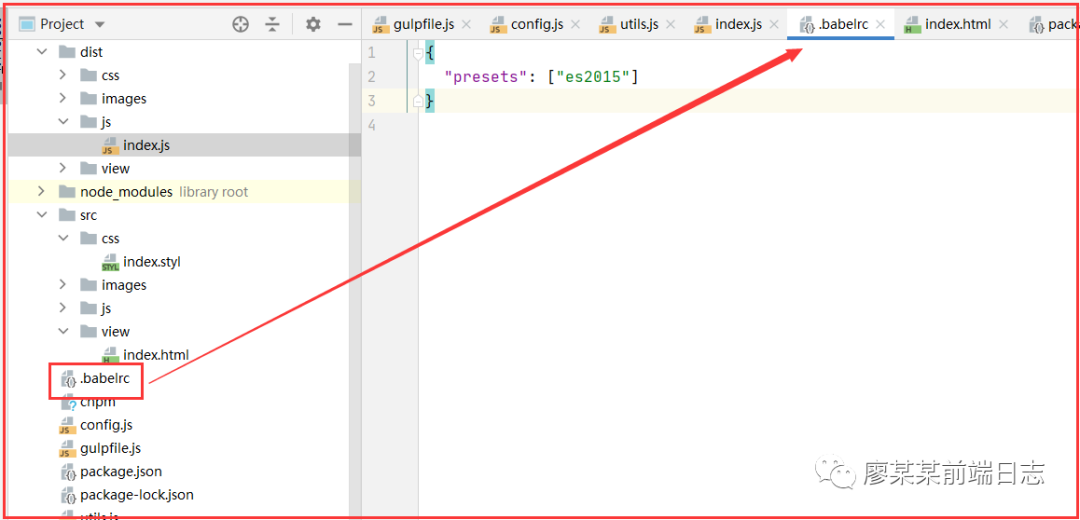The width and height of the screenshot is (1080, 520).
Task: Switch to the config.js tab
Action: (537, 24)
